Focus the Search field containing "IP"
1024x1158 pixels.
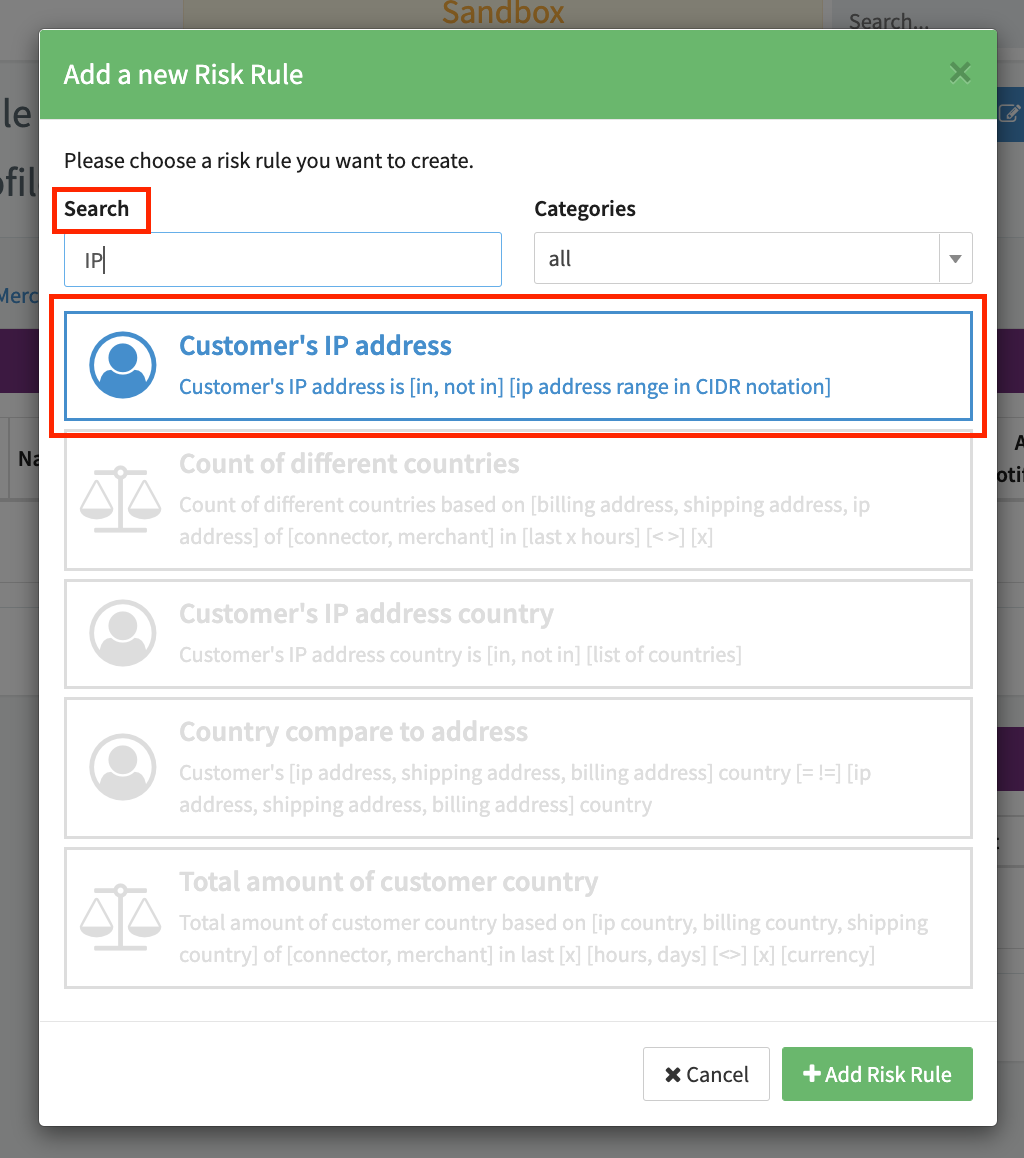click(x=283, y=260)
